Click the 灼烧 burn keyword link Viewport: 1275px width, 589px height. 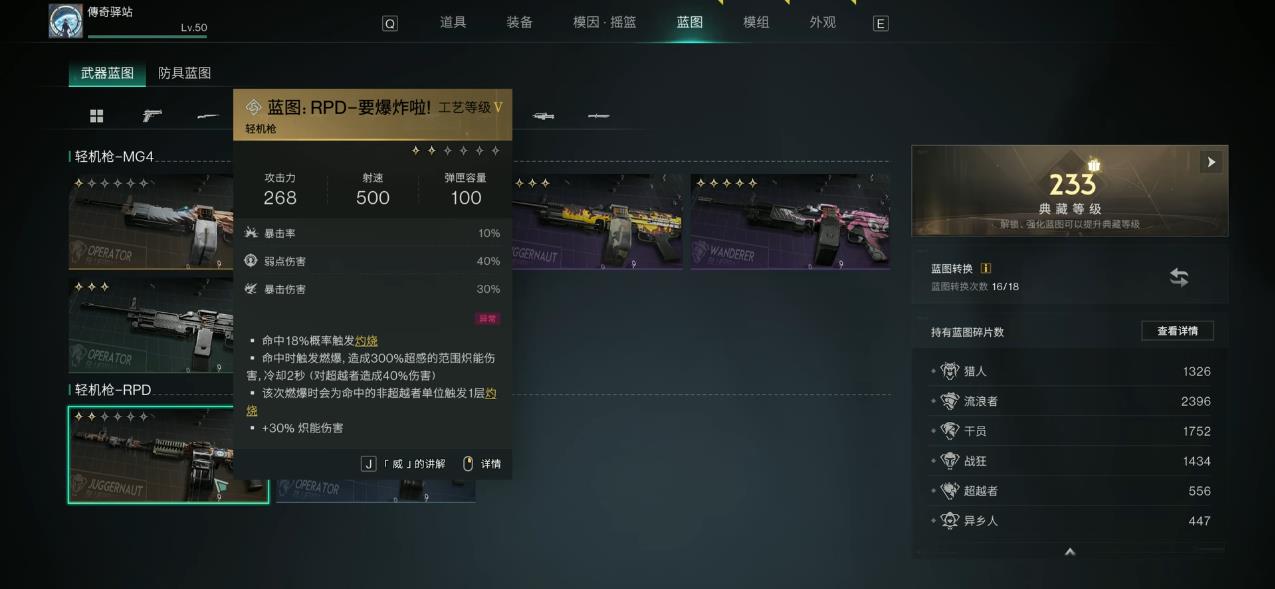point(366,341)
